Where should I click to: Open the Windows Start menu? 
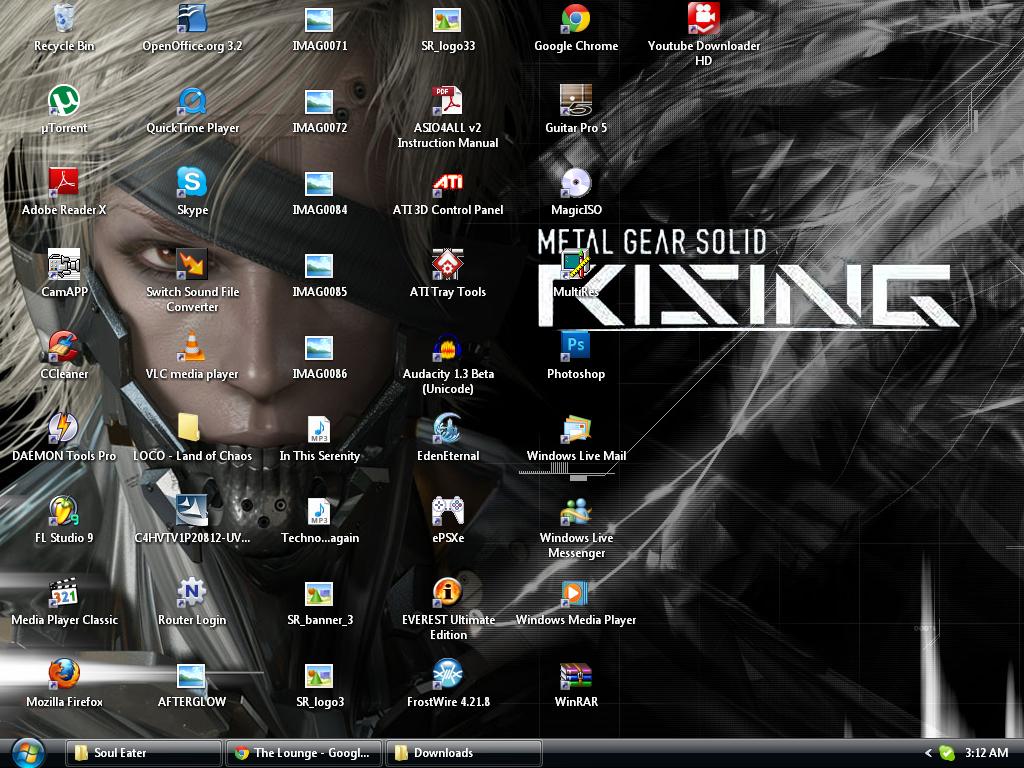pyautogui.click(x=27, y=753)
